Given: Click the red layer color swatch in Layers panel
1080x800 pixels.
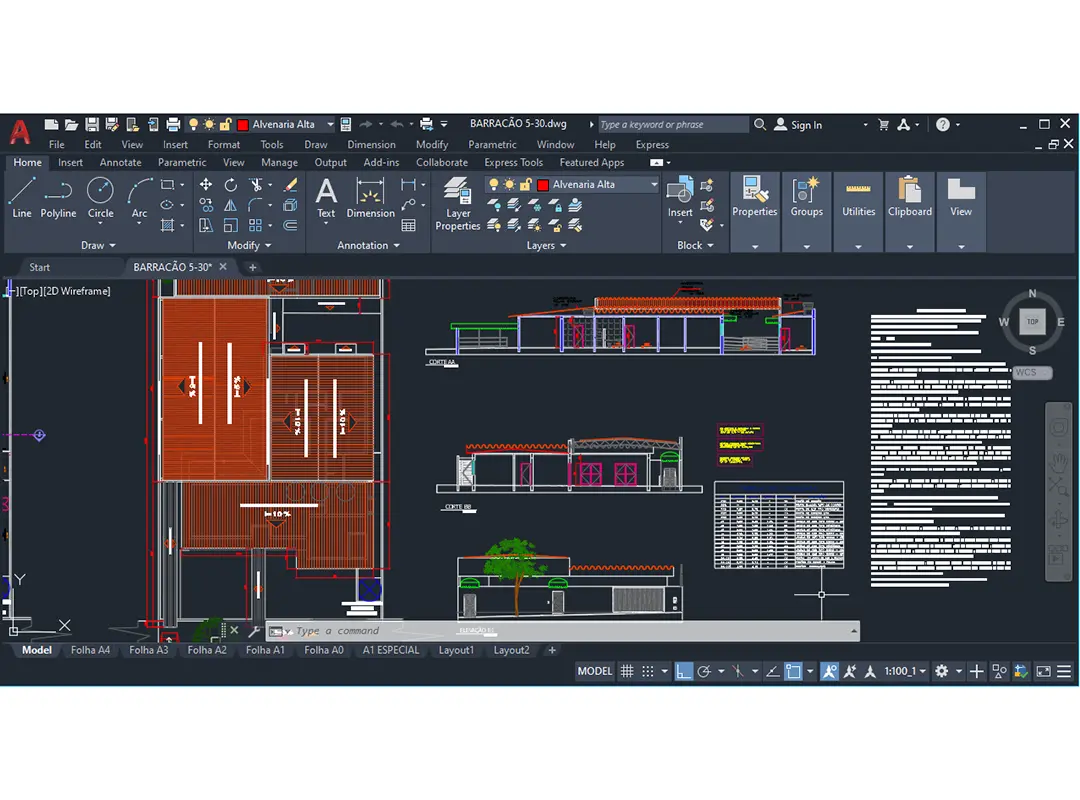Looking at the screenshot, I should tap(543, 185).
